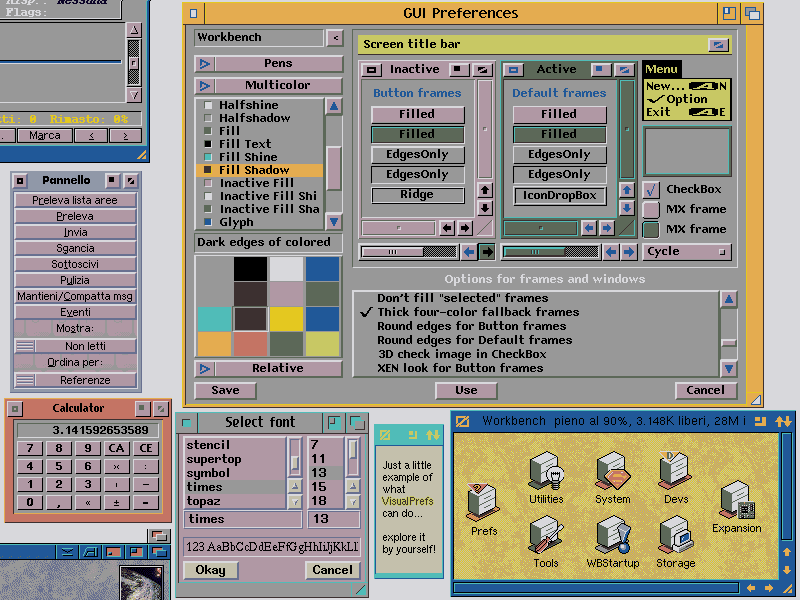Select Fill Shadow in the pens list
This screenshot has width=800, height=600.
pos(254,170)
